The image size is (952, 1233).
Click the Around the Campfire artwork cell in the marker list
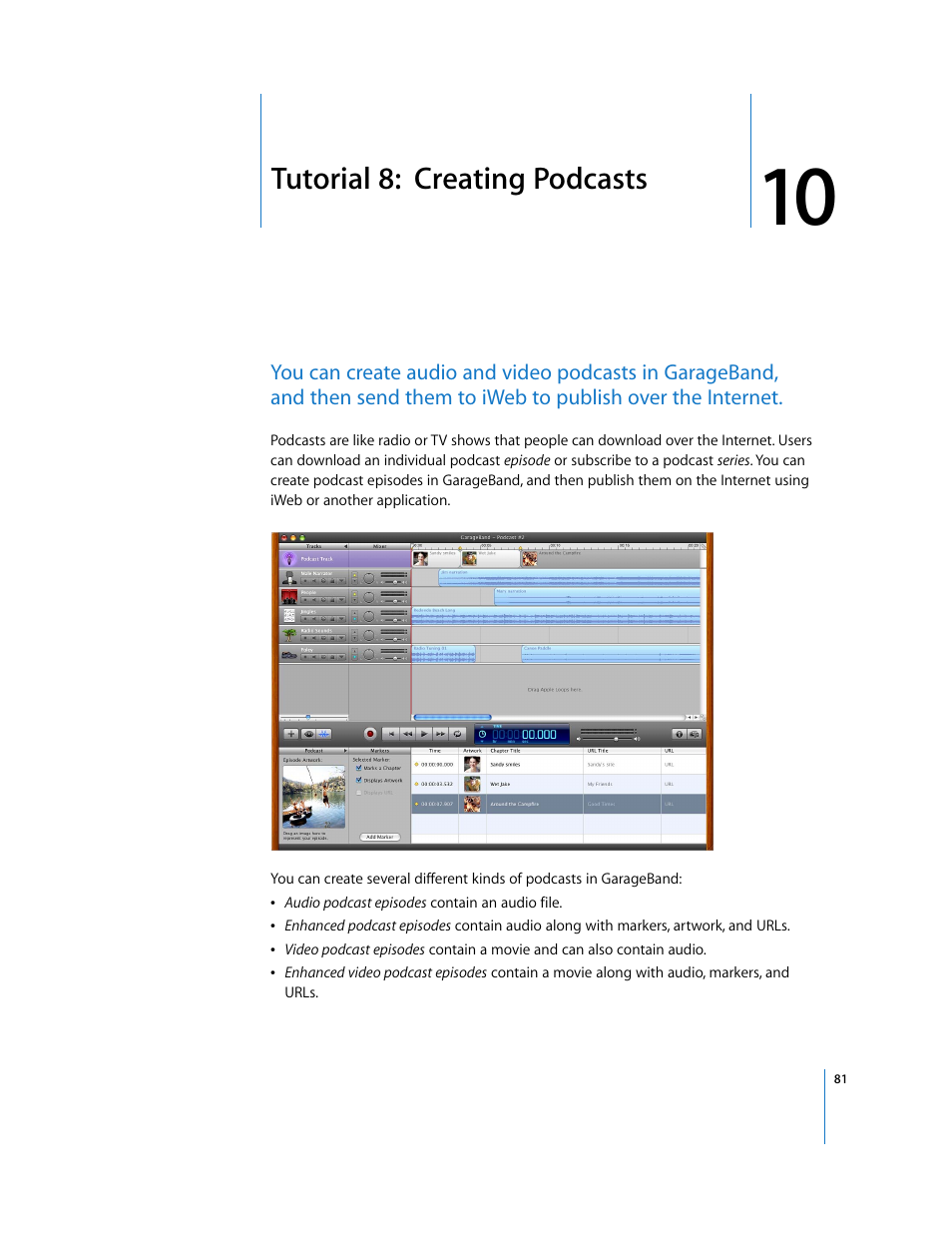(x=472, y=804)
